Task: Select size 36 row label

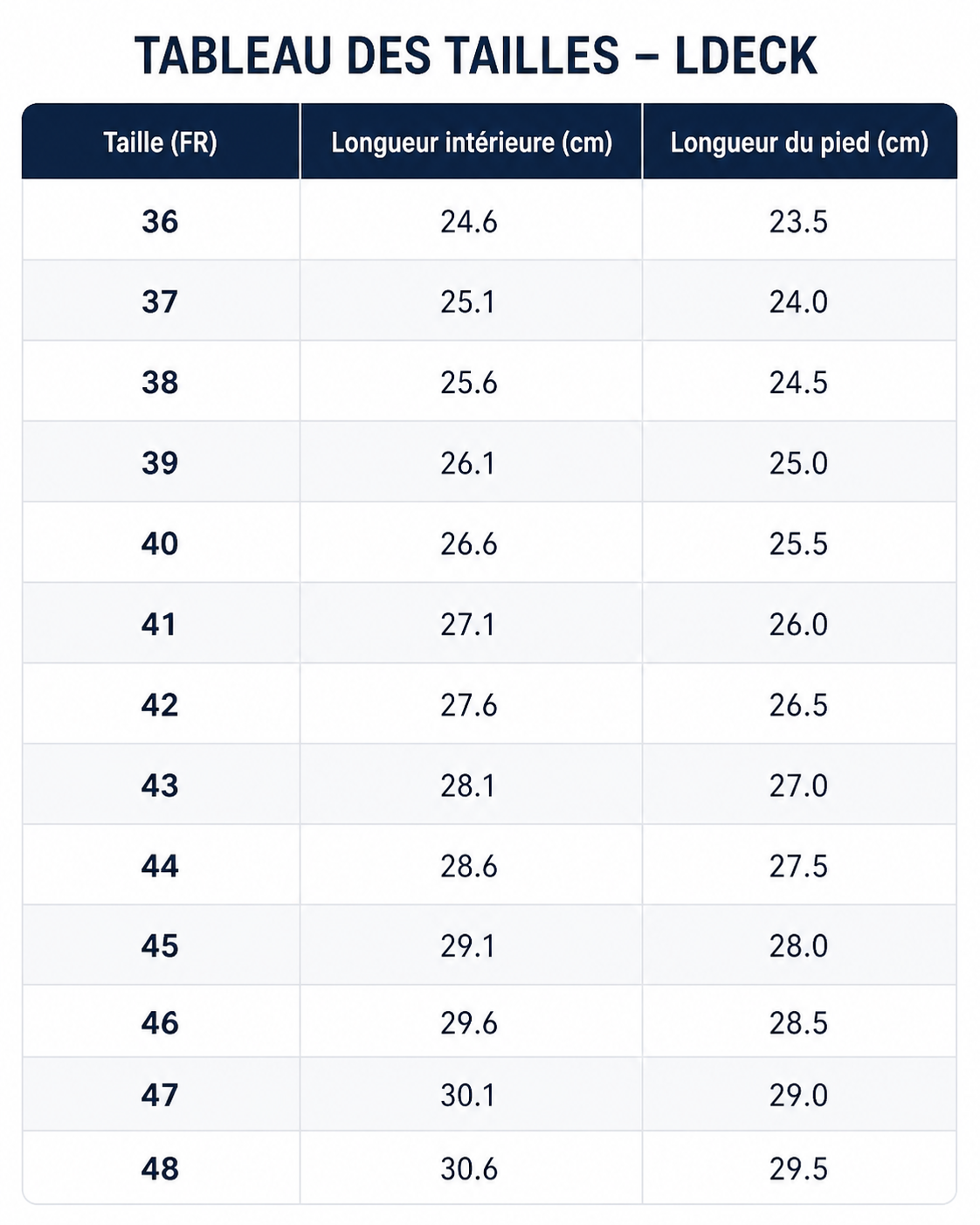Action: pos(160,222)
